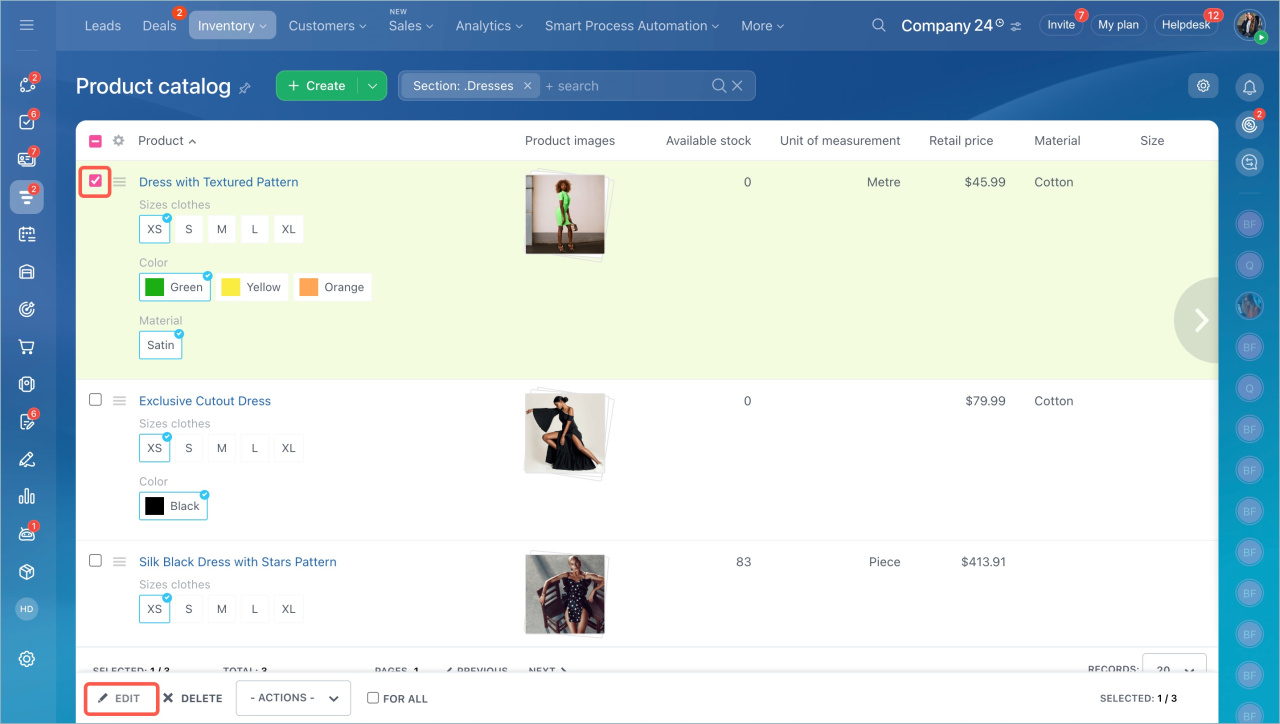Expand the Analytics menu
Viewport: 1280px width, 724px height.
pos(490,25)
